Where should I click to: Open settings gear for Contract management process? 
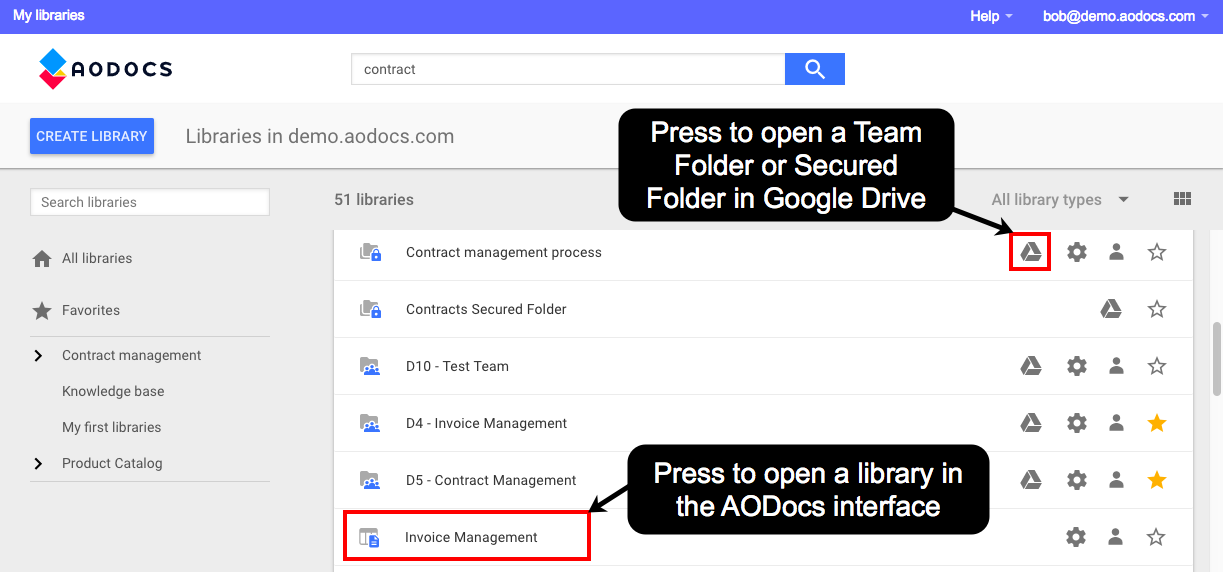click(x=1077, y=252)
